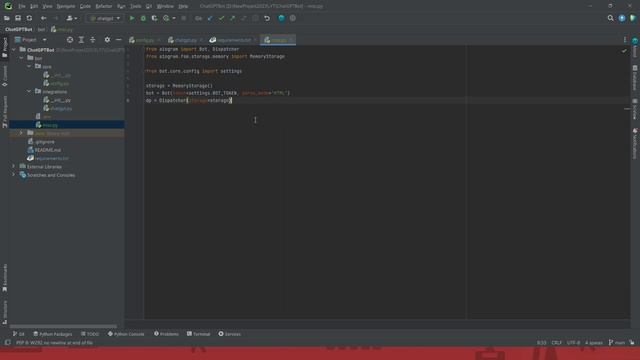Open Project view selector dropdown
This screenshot has height=360, width=640.
(30, 40)
